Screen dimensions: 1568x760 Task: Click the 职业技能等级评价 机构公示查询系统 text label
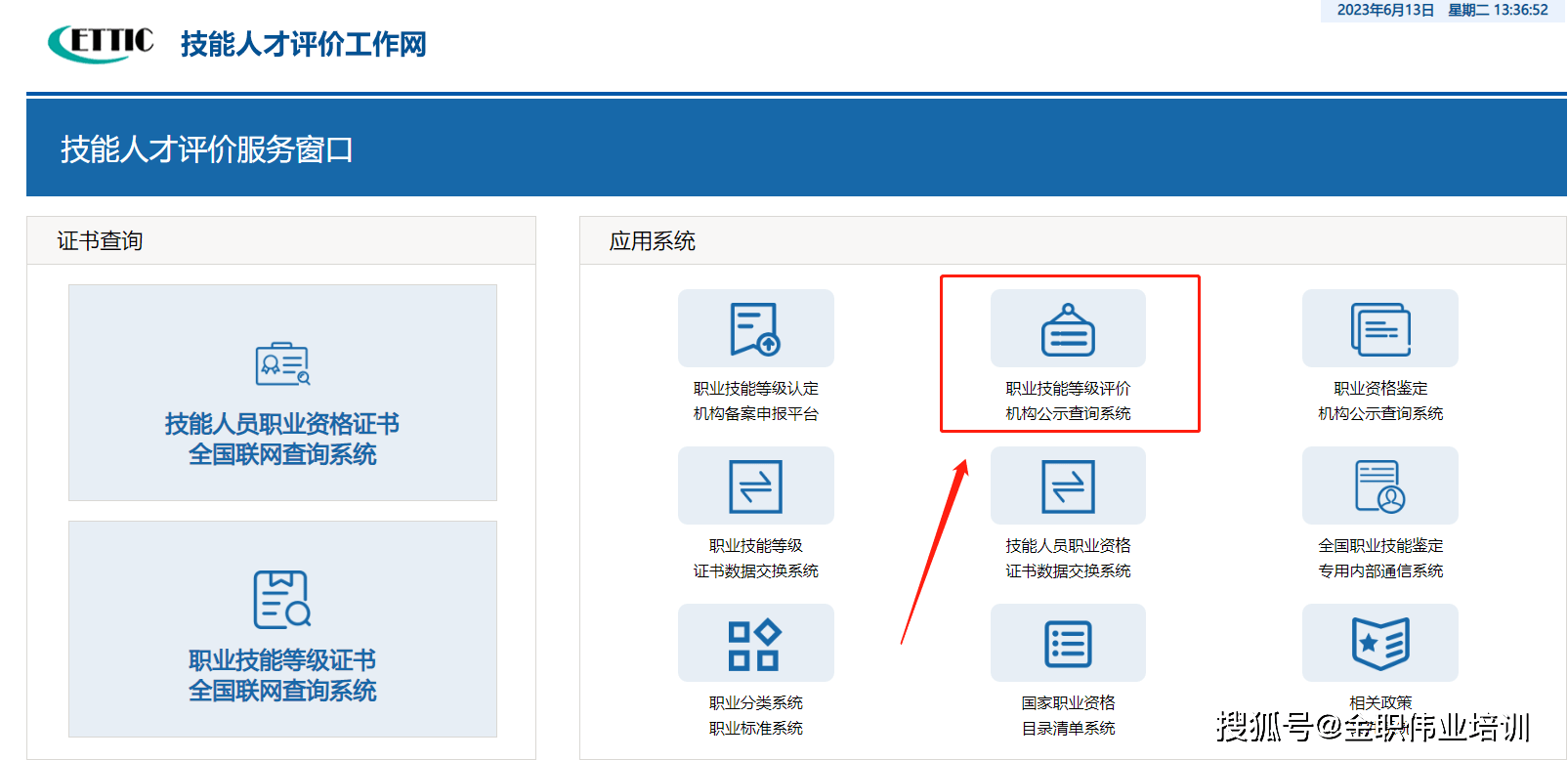tap(1068, 401)
